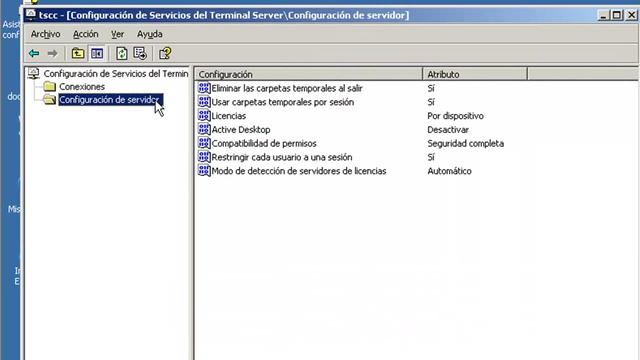The image size is (640, 360).
Task: Select 'Eliminar las carpetas temporales al salir'
Action: pos(287,88)
